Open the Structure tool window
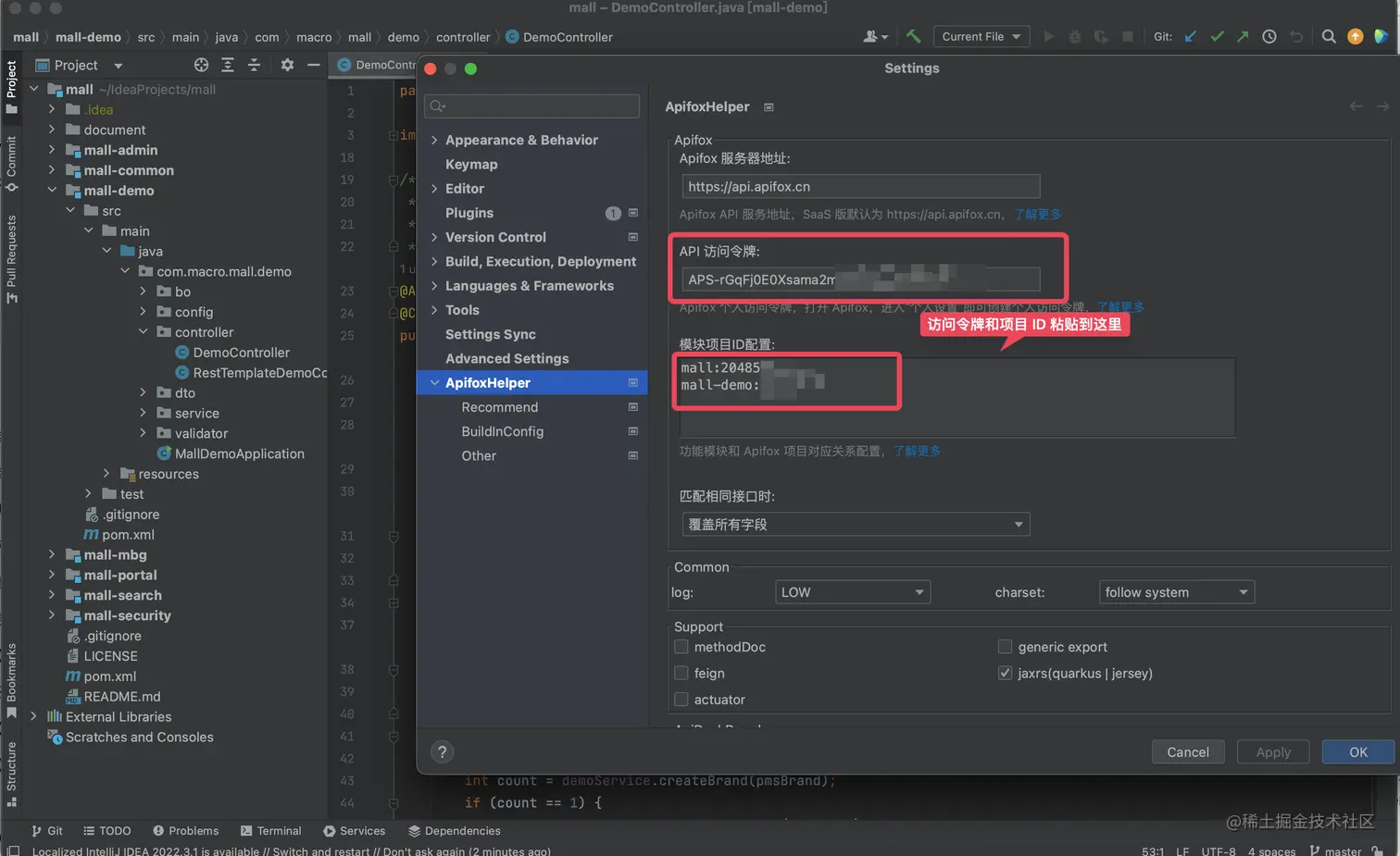 (11, 775)
